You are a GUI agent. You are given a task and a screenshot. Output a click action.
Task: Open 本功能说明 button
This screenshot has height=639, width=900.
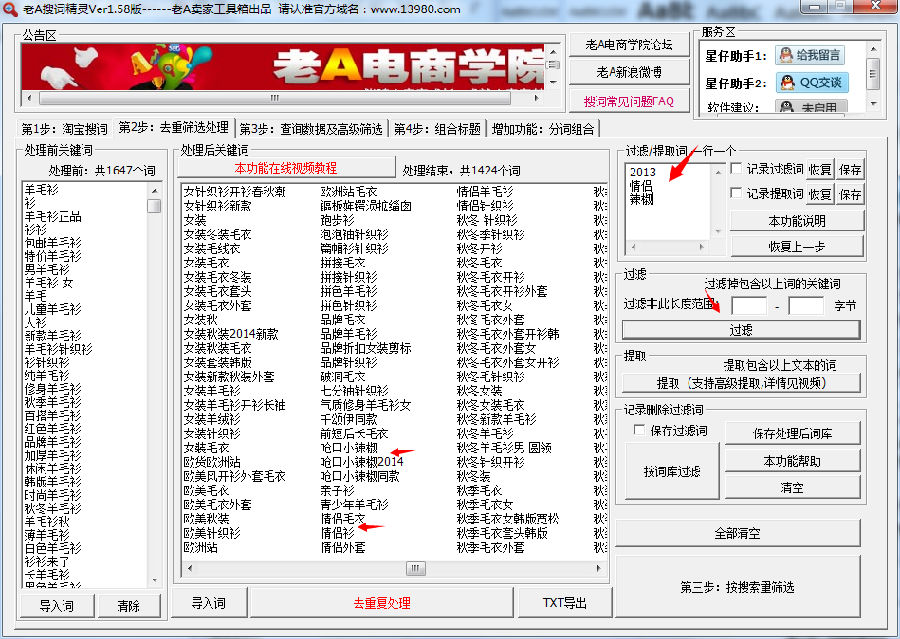coord(797,221)
